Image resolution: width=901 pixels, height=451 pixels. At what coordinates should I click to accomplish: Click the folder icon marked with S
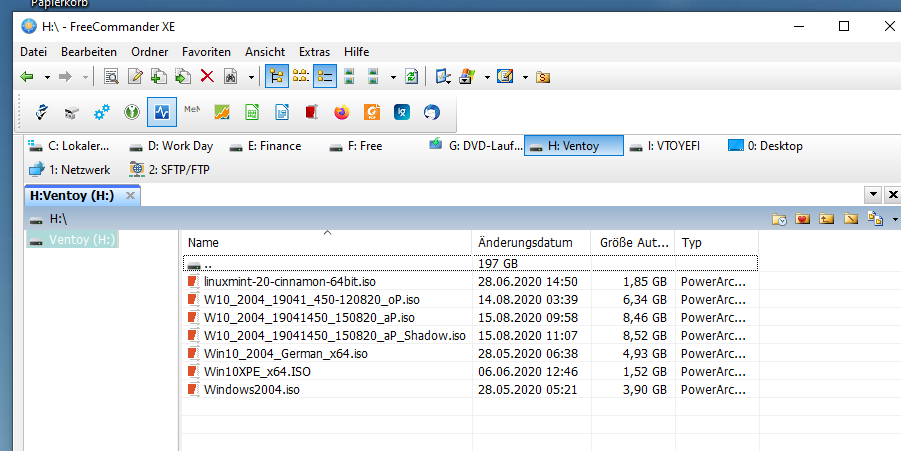[543, 77]
